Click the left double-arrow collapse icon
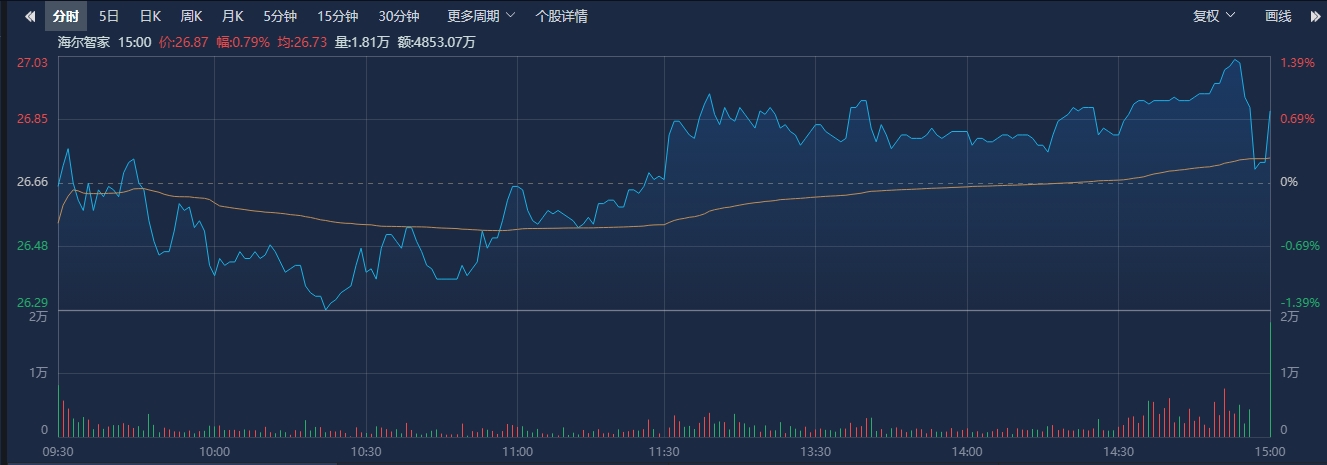Image resolution: width=1327 pixels, height=465 pixels. (30, 16)
